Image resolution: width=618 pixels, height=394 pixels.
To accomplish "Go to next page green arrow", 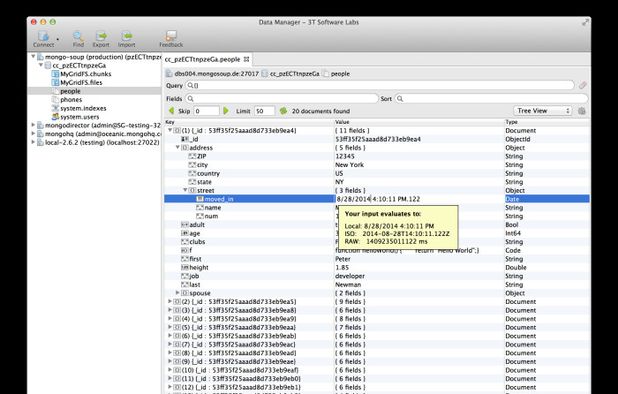I will (x=226, y=111).
